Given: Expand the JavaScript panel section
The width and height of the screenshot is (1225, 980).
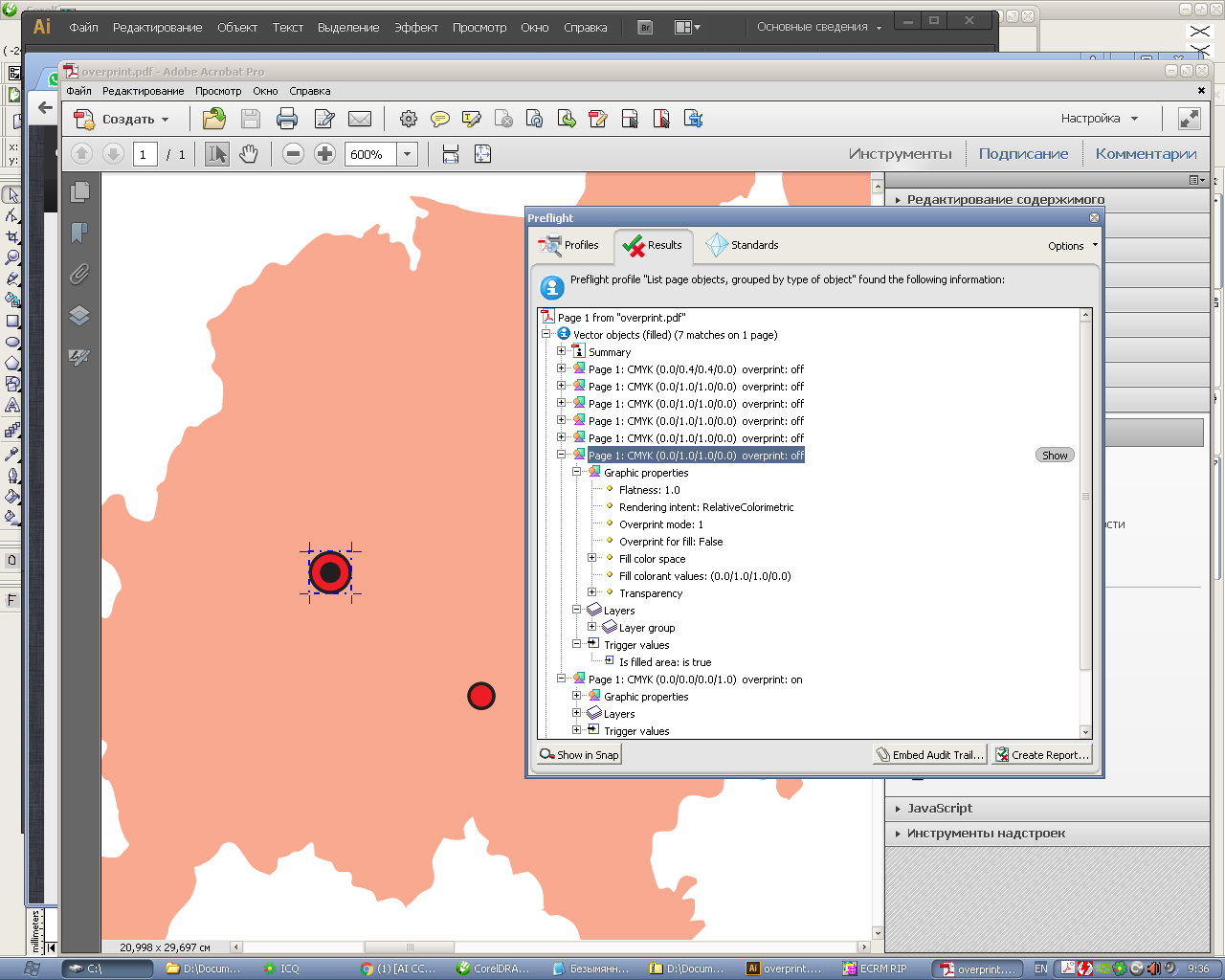Looking at the screenshot, I should pos(940,809).
